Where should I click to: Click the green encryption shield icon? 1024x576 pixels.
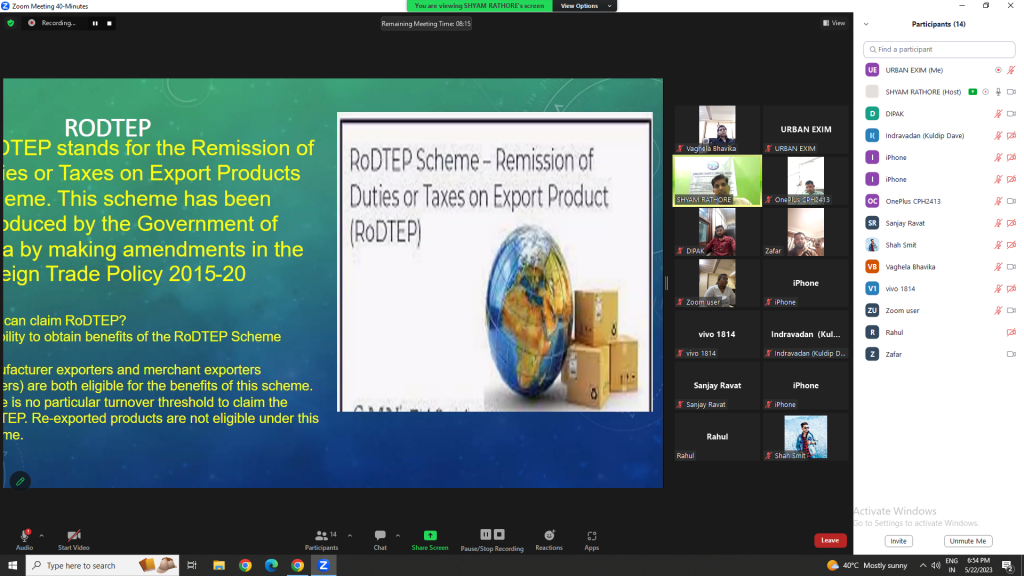pos(11,23)
